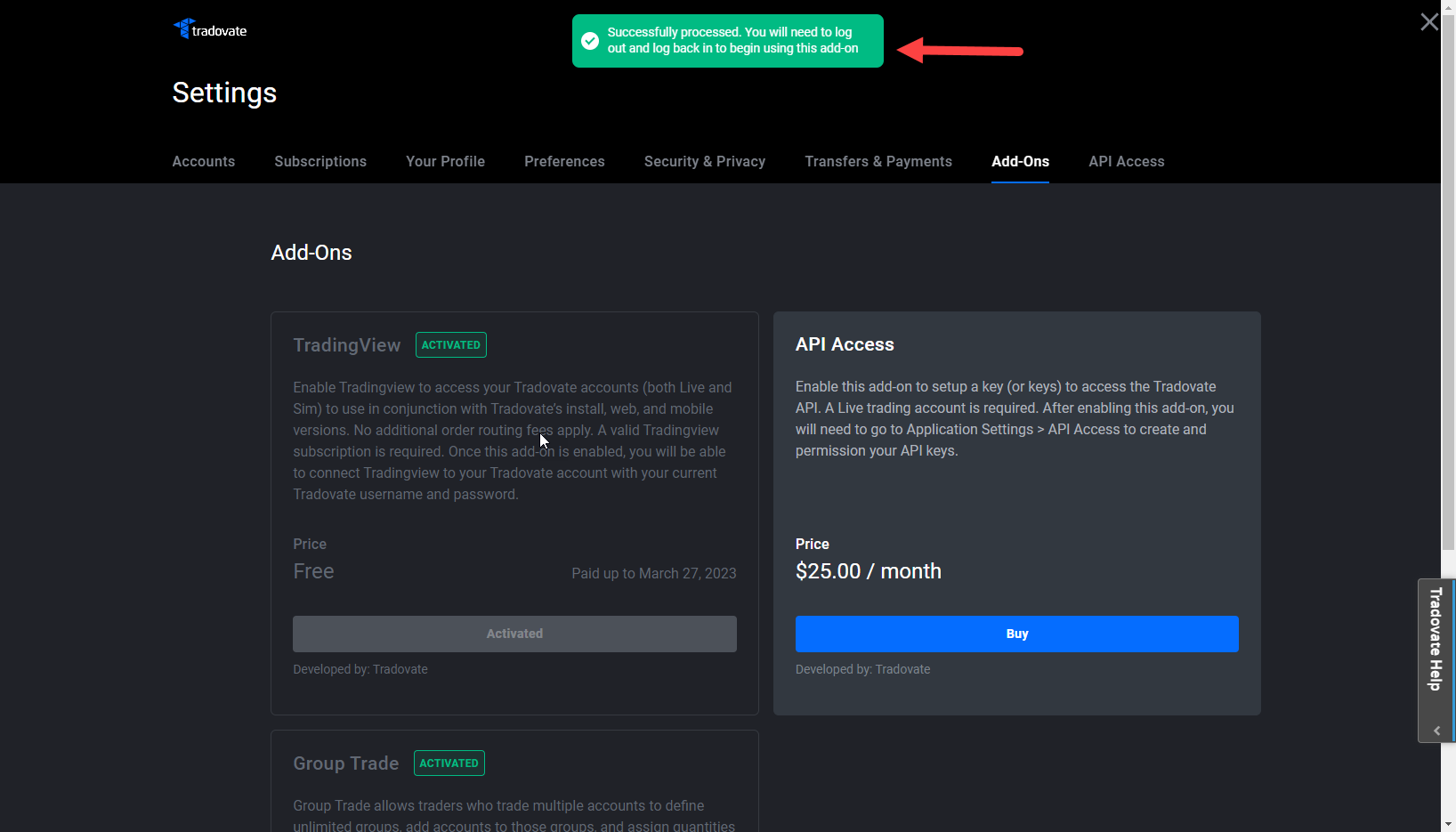
Task: Click the API Access card title
Action: [x=845, y=344]
